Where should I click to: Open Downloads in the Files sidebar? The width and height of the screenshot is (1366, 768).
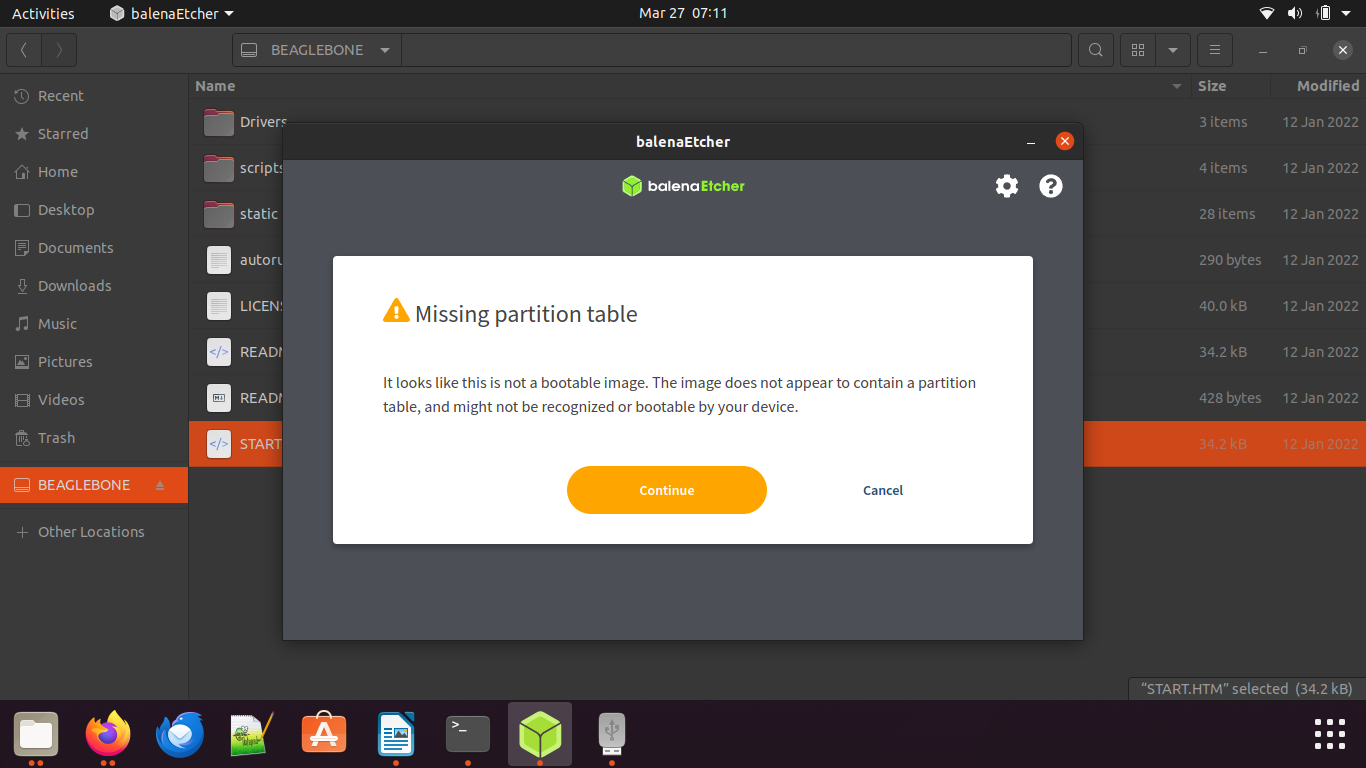[94, 286]
